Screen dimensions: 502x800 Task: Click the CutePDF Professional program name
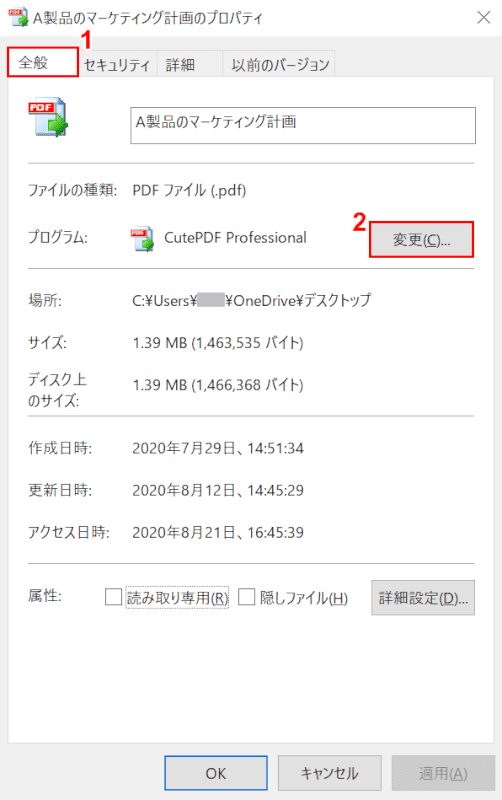click(x=235, y=238)
